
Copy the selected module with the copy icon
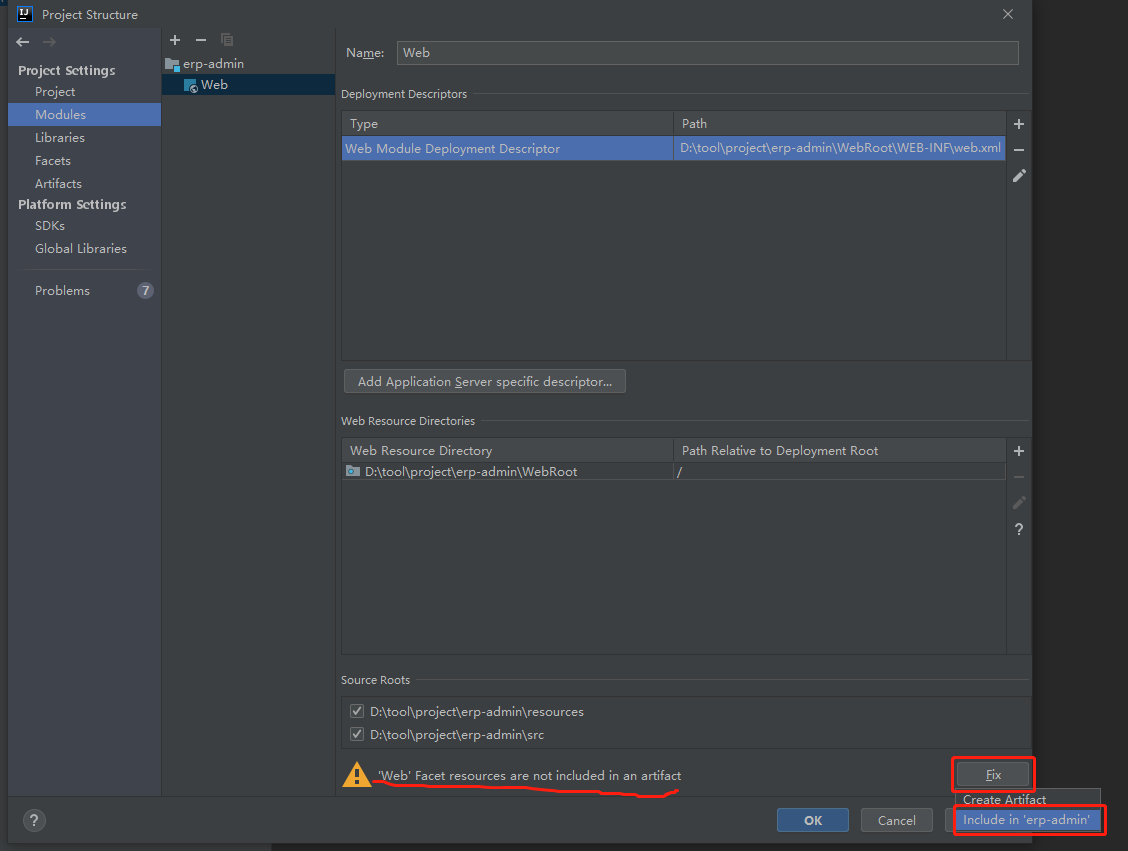(227, 40)
